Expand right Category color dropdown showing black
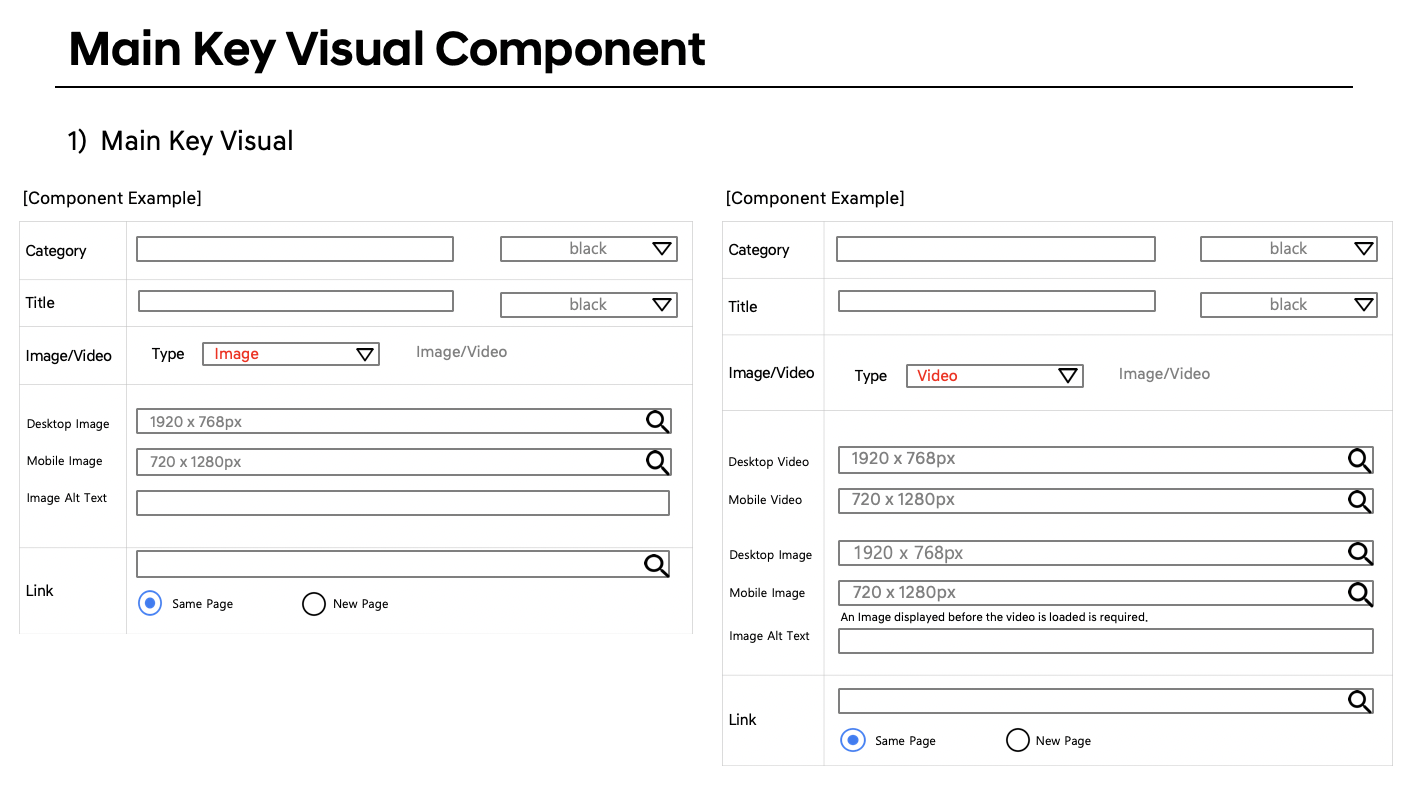The width and height of the screenshot is (1402, 794). coord(1288,249)
